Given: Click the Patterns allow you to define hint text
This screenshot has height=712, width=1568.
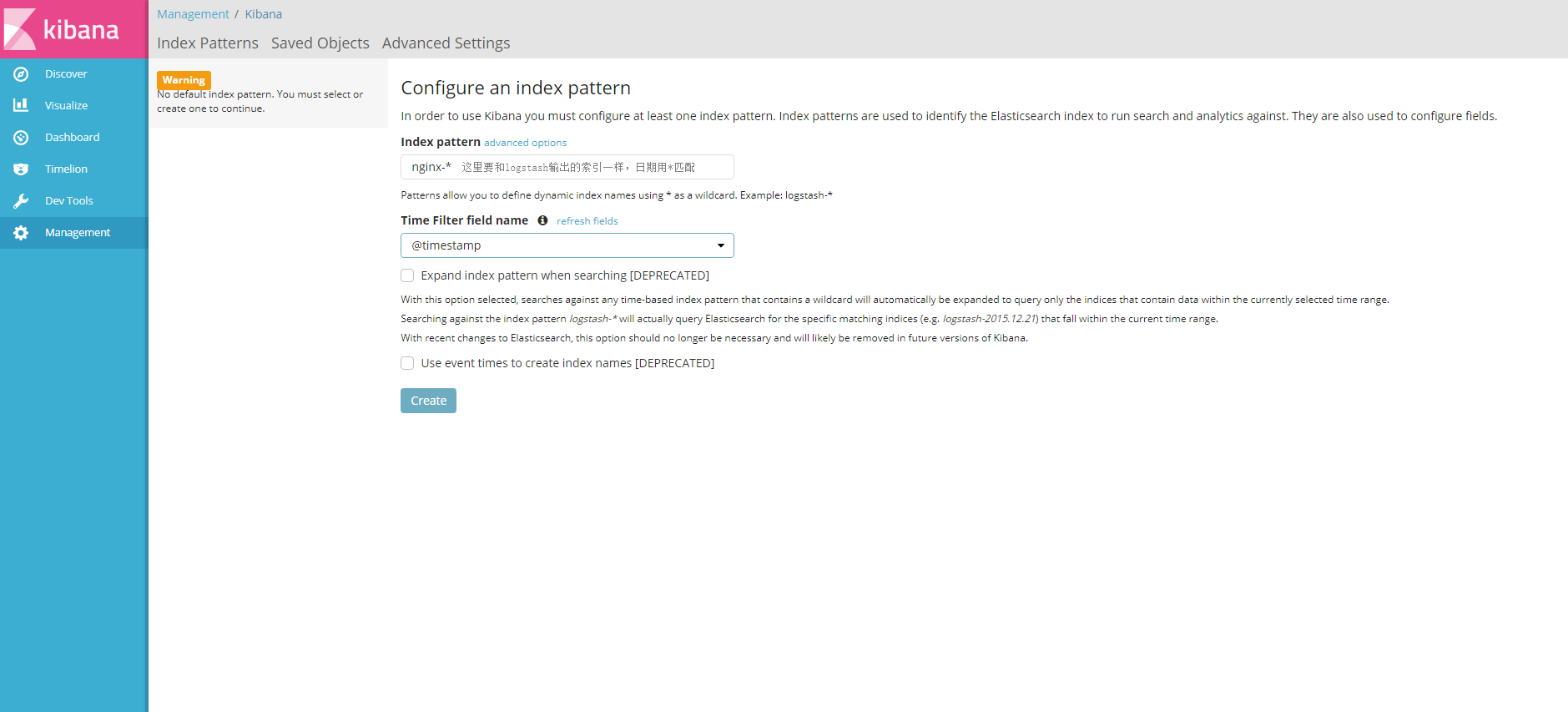Looking at the screenshot, I should [x=617, y=195].
